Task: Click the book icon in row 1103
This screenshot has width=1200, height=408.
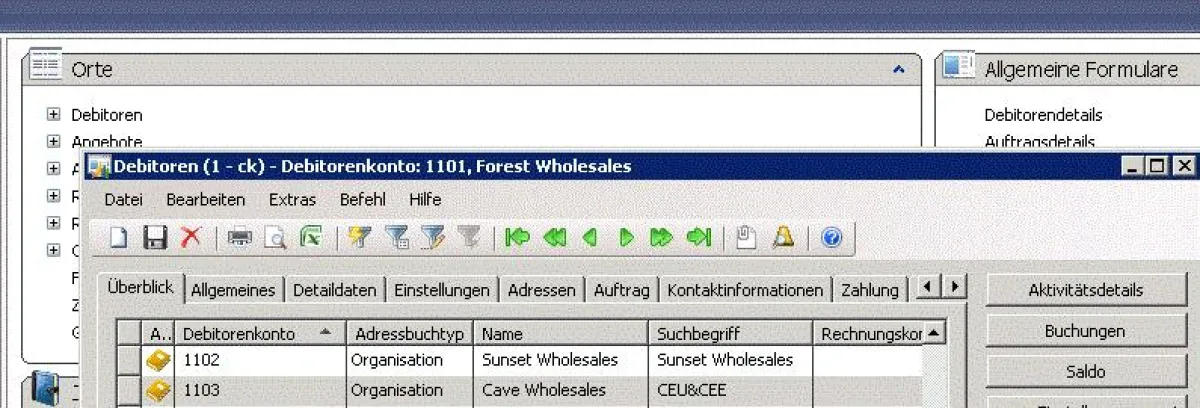Action: 159,390
